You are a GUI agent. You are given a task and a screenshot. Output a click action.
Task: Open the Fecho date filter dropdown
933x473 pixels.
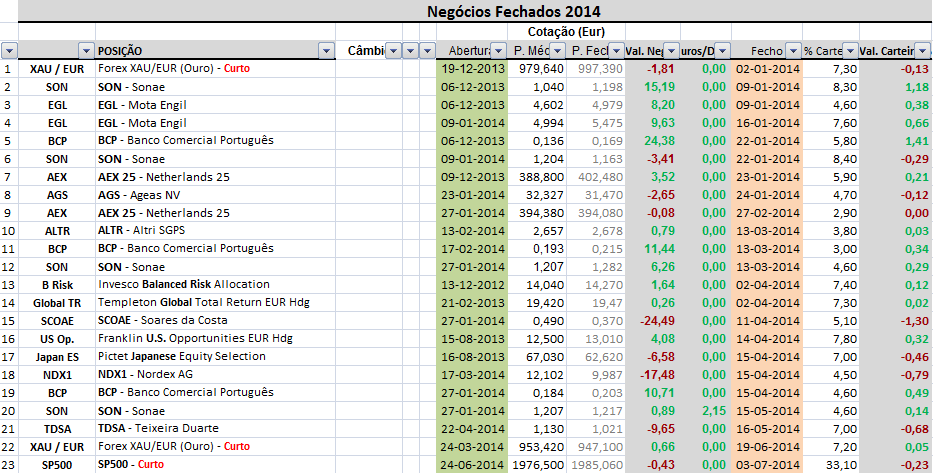793,50
